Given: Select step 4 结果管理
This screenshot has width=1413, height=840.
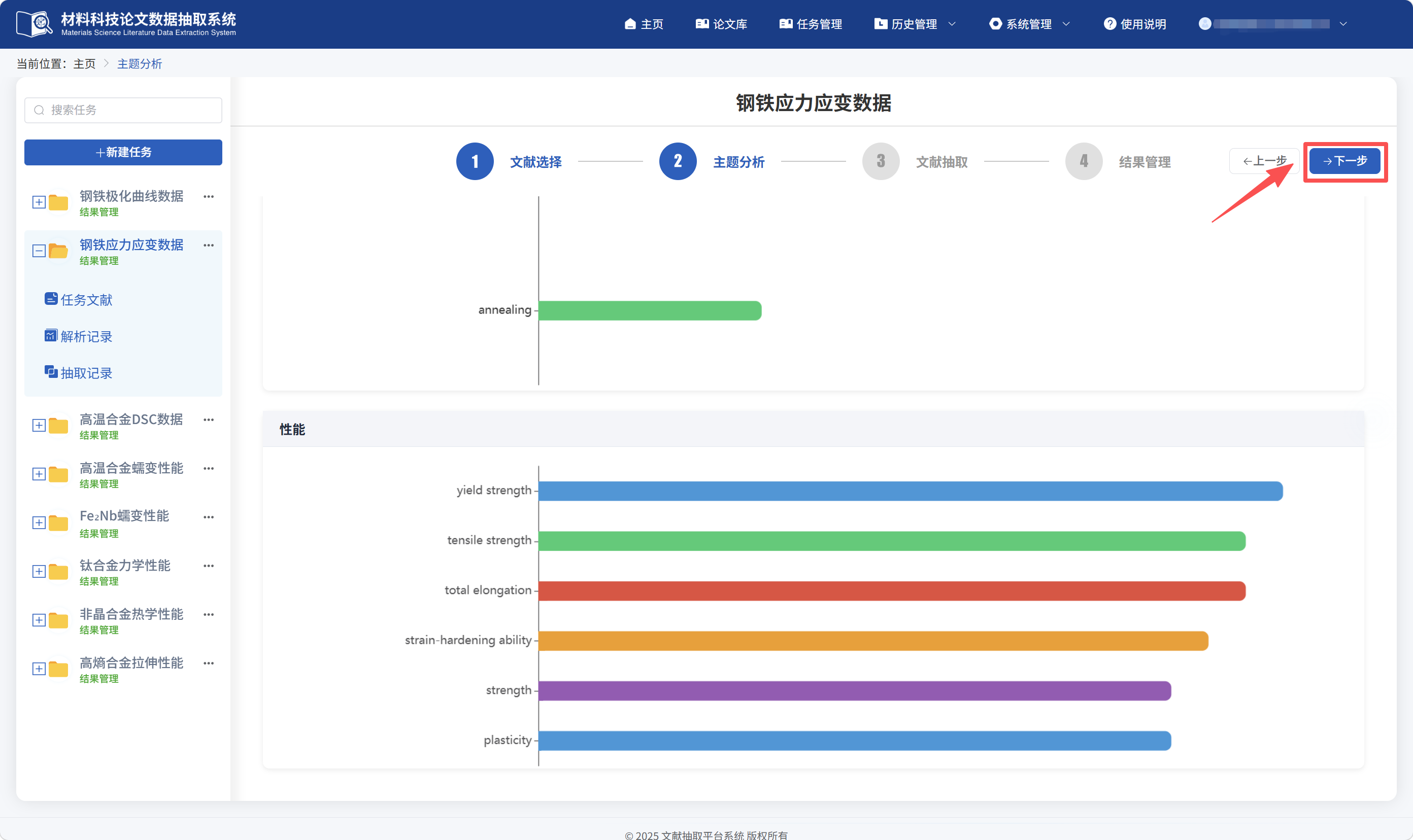Looking at the screenshot, I should (x=1118, y=161).
